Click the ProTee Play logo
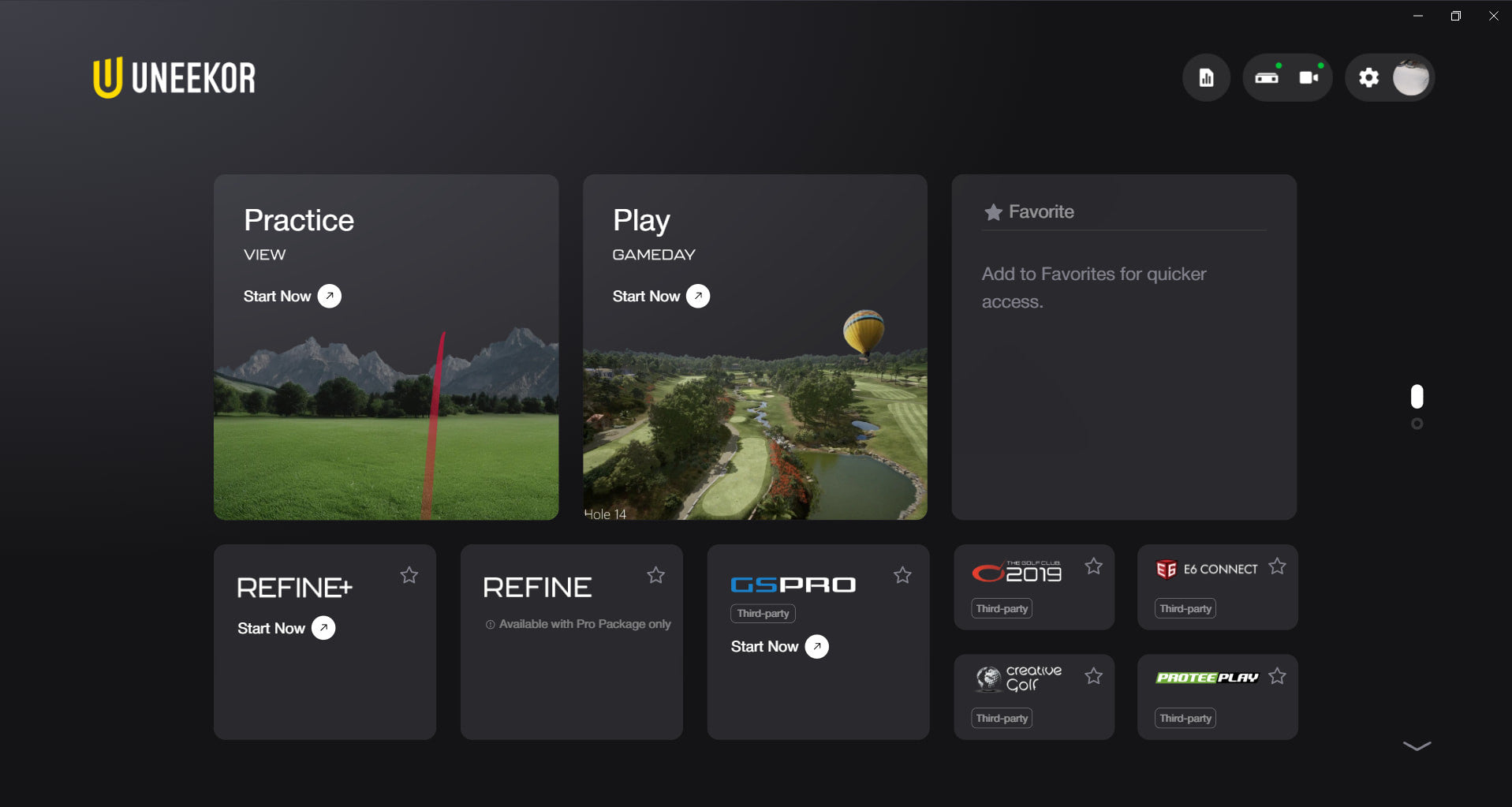Image resolution: width=1512 pixels, height=807 pixels. tap(1207, 678)
